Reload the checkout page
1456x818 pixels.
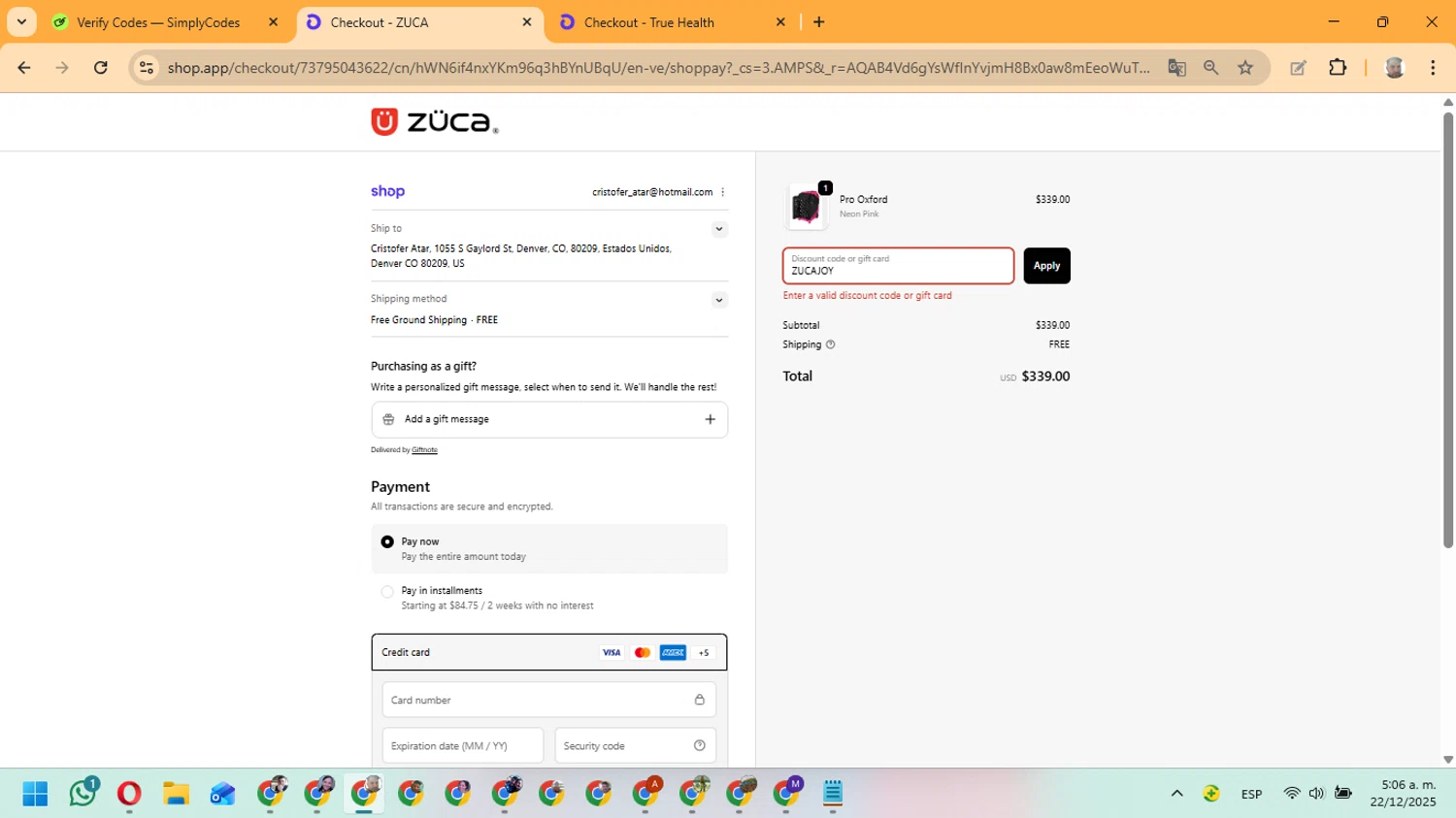click(x=101, y=68)
